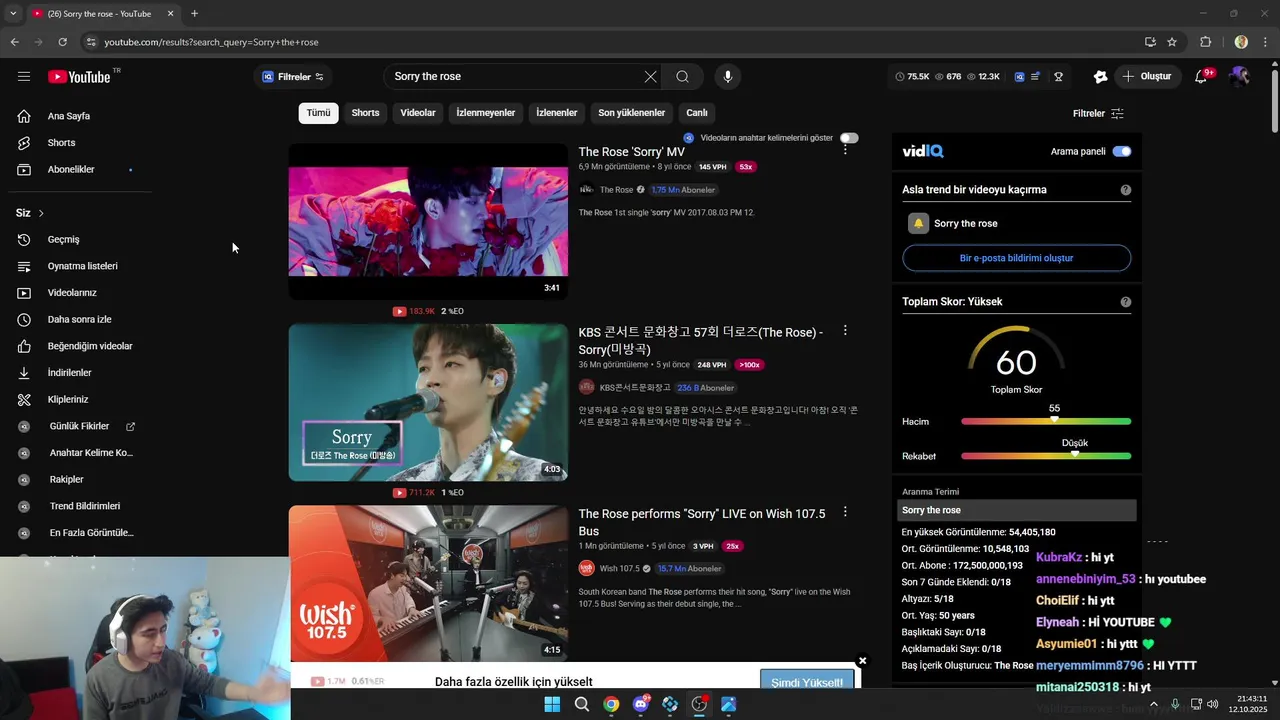Image resolution: width=1280 pixels, height=720 pixels.
Task: Click 'Bir e-posta bildirimi oluştur' button
Action: 1016,258
